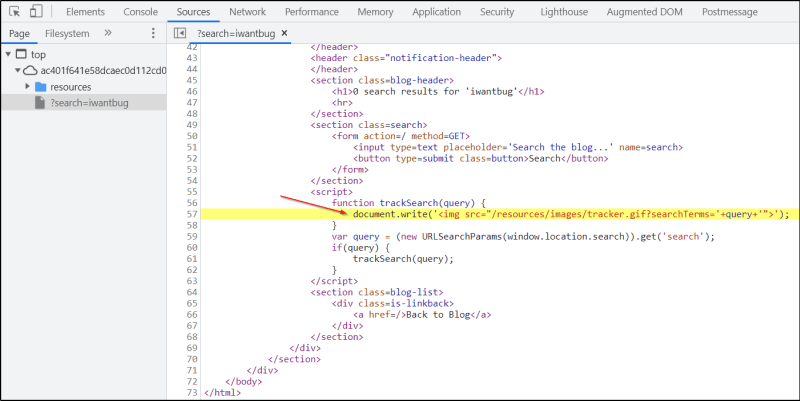Select the Postmessage tab
The width and height of the screenshot is (800, 401).
[x=730, y=12]
